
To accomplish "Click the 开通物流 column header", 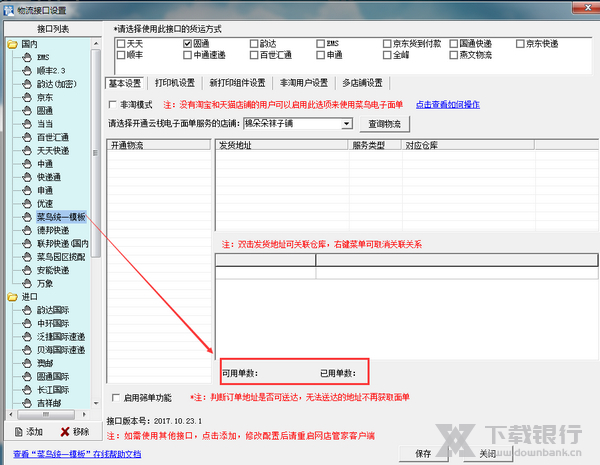I will 158,145.
